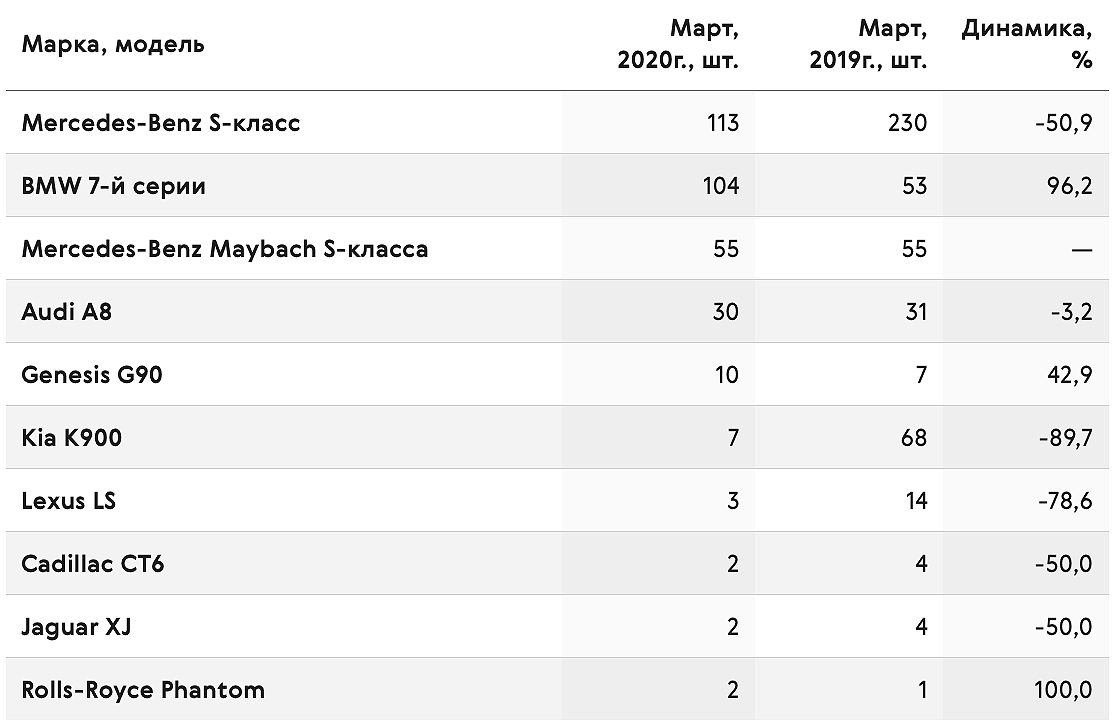
Task: Click the 'Март, 2019г., шт.' column header
Action: point(868,45)
